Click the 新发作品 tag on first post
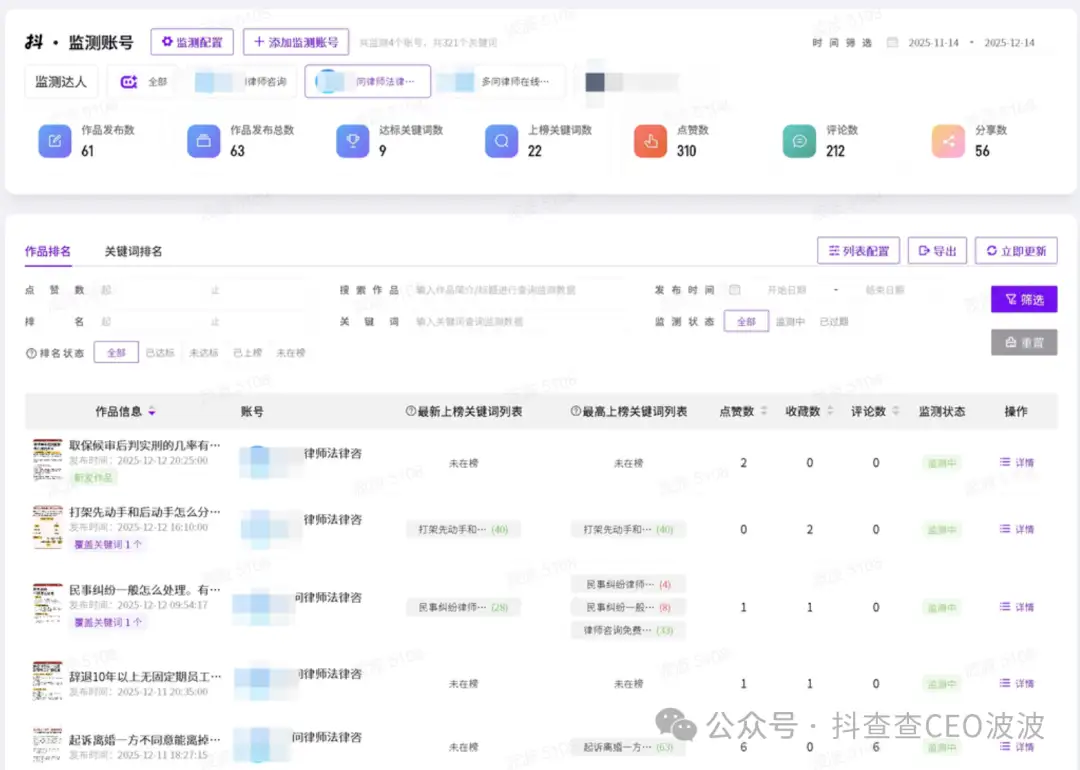 [94, 477]
